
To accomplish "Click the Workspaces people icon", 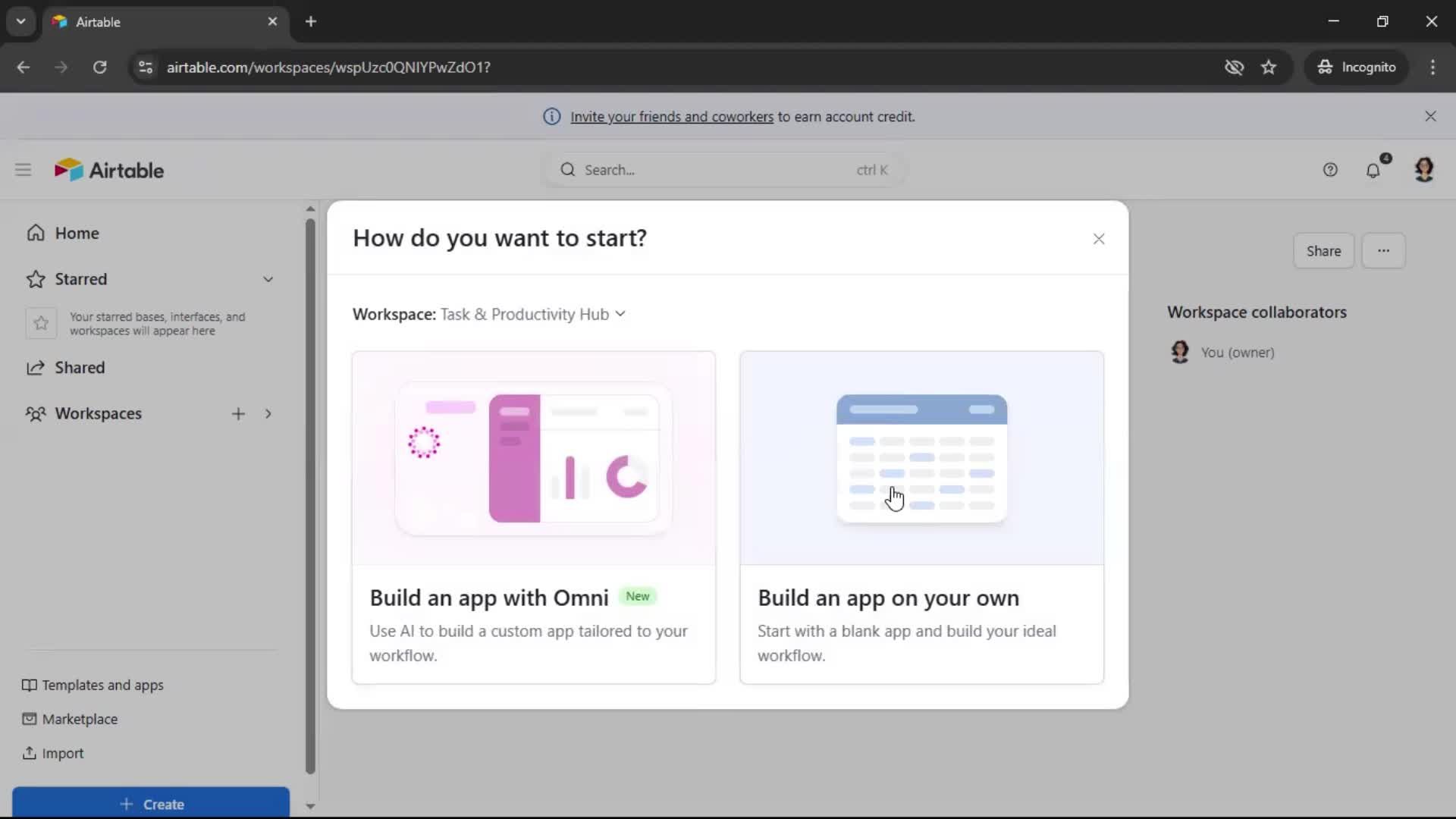I will [x=36, y=413].
